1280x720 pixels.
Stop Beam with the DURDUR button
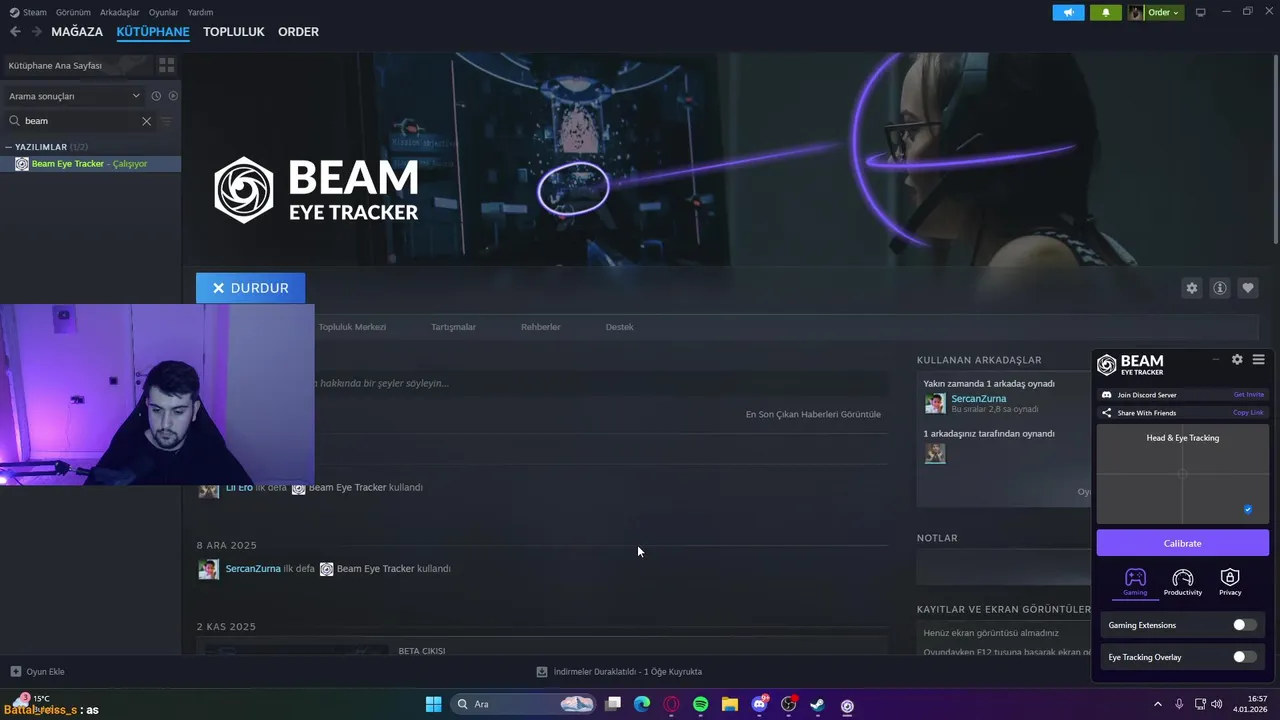(x=251, y=288)
